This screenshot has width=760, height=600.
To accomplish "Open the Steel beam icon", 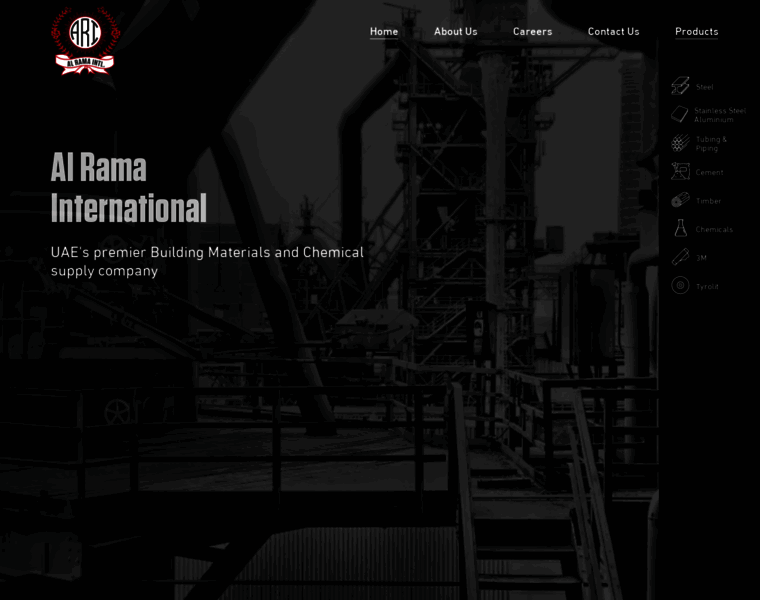I will click(x=680, y=86).
